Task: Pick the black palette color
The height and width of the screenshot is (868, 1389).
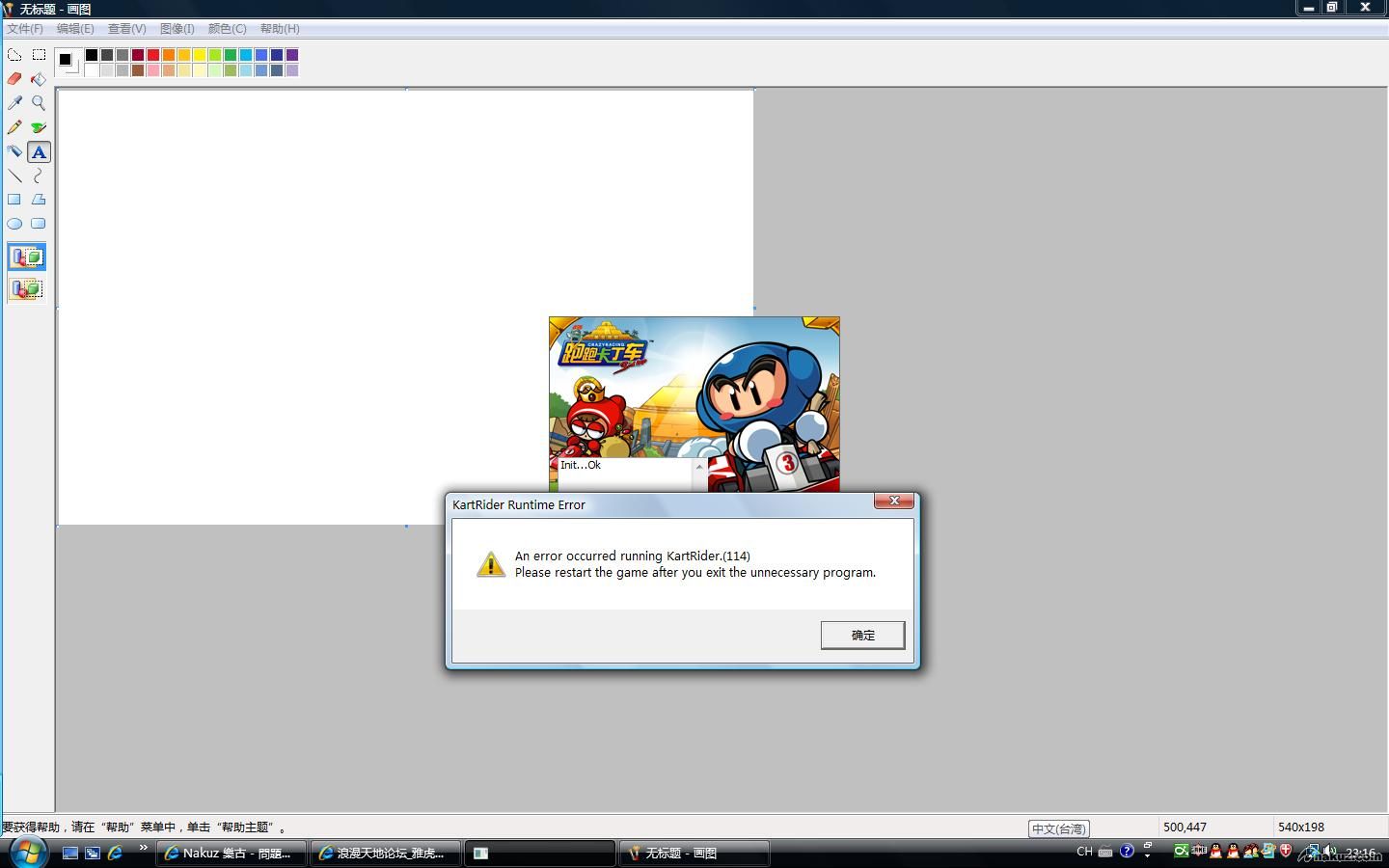Action: [x=92, y=55]
